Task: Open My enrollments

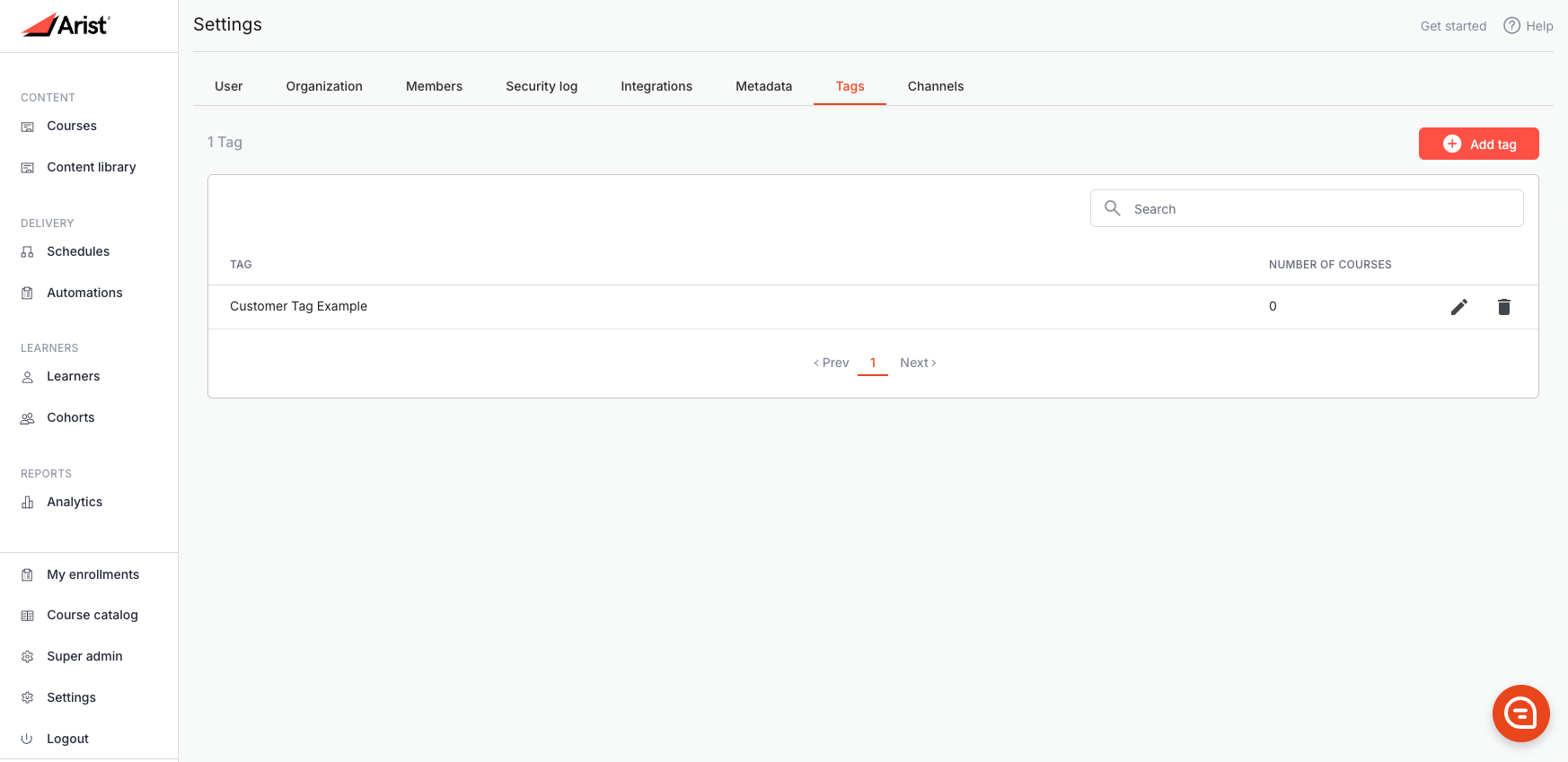Action: click(93, 574)
